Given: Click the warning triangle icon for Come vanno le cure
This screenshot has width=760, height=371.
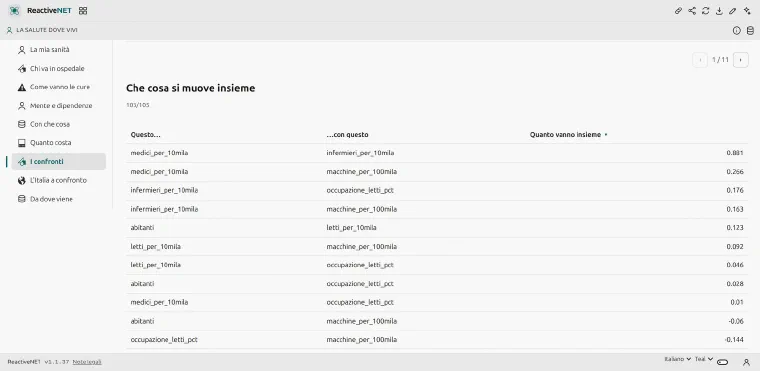Looking at the screenshot, I should [x=21, y=87].
